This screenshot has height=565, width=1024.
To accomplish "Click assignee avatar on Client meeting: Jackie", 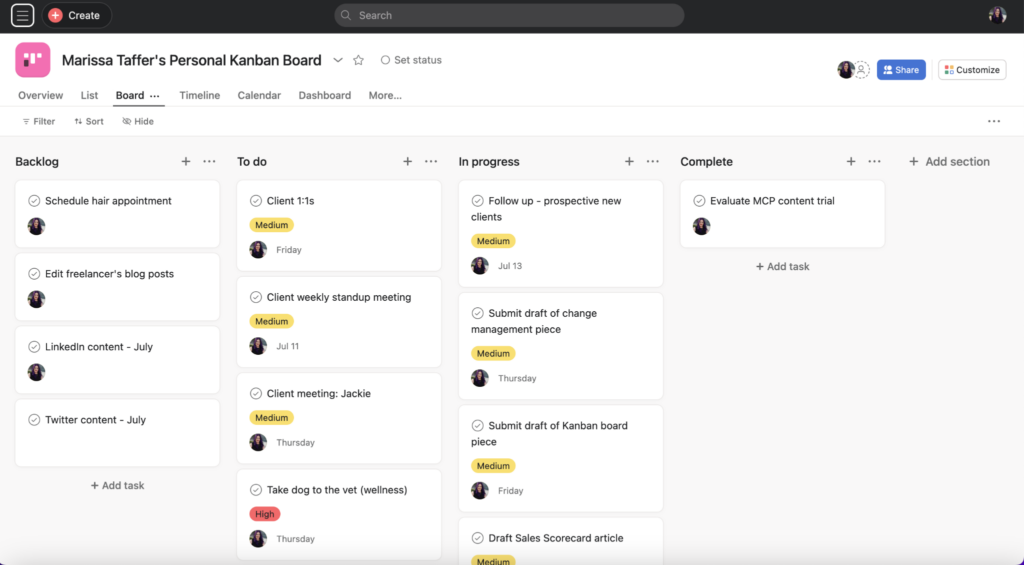I will [258, 442].
